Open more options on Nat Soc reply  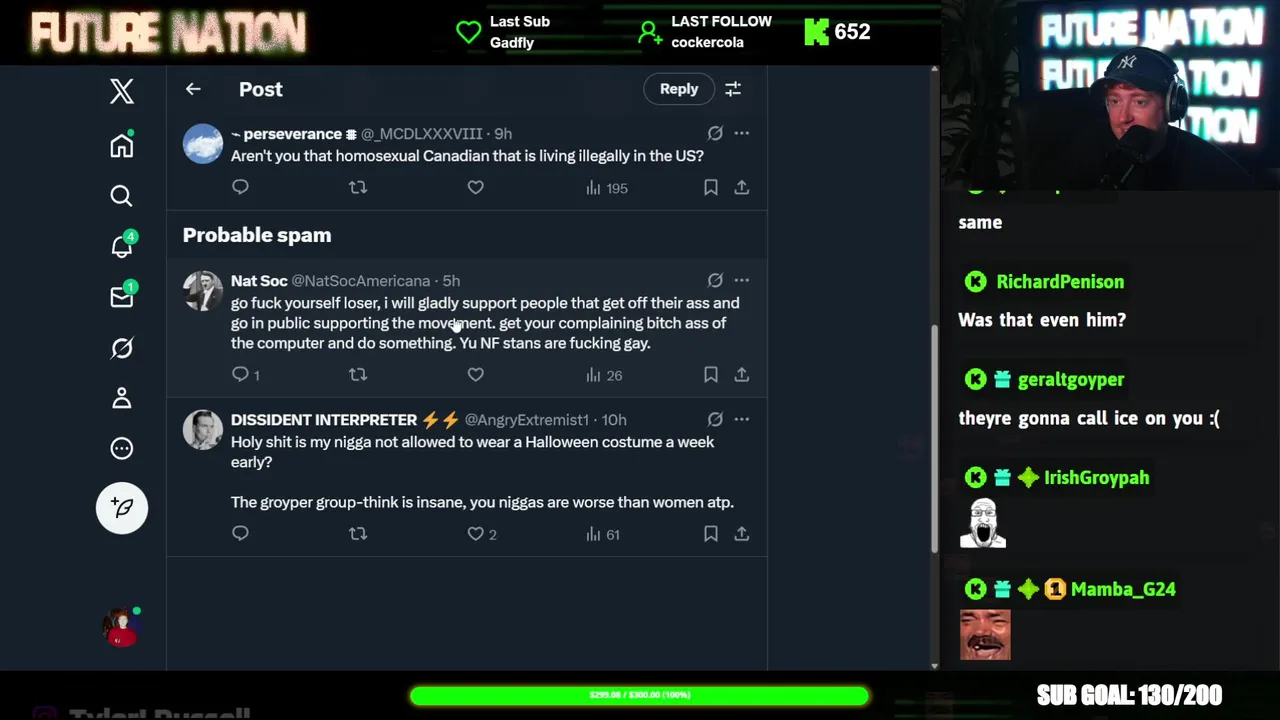[x=741, y=280]
